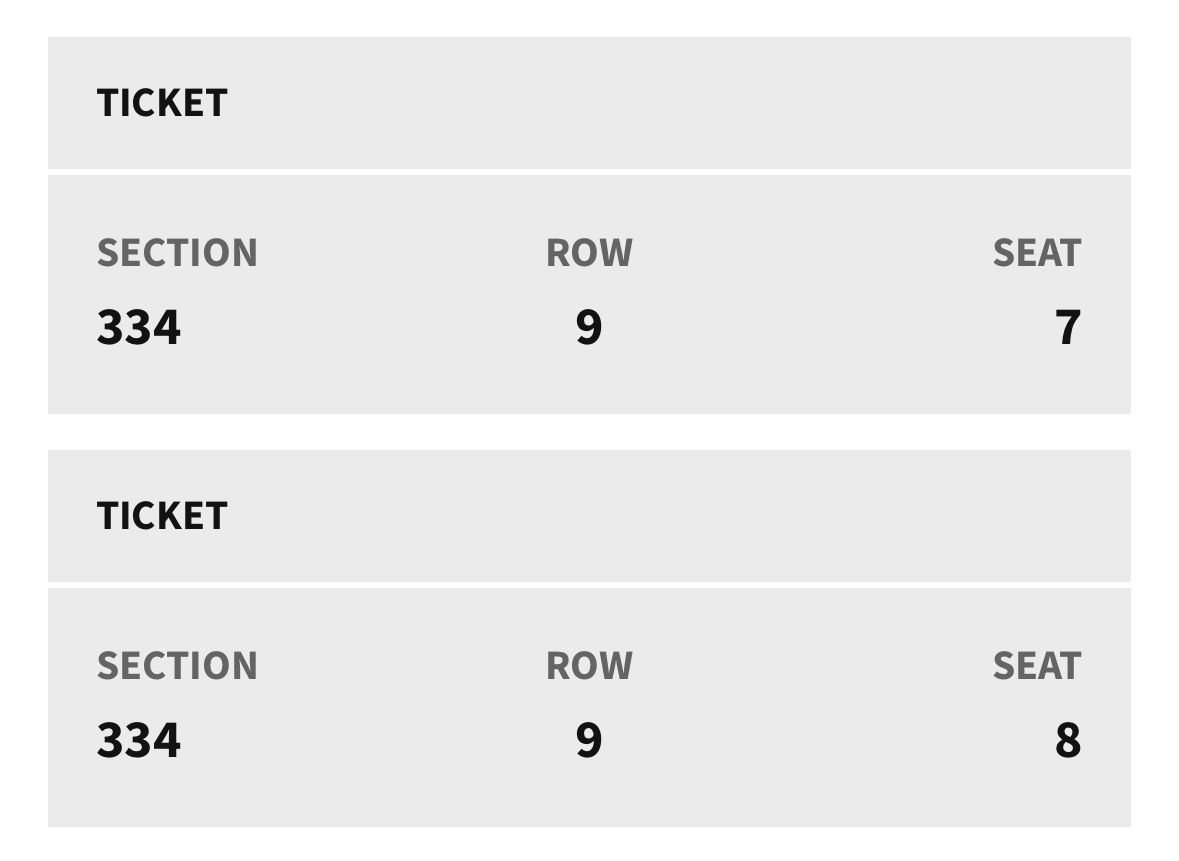The image size is (1179, 861).
Task: Click the ROW label in the first ticket
Action: click(589, 253)
